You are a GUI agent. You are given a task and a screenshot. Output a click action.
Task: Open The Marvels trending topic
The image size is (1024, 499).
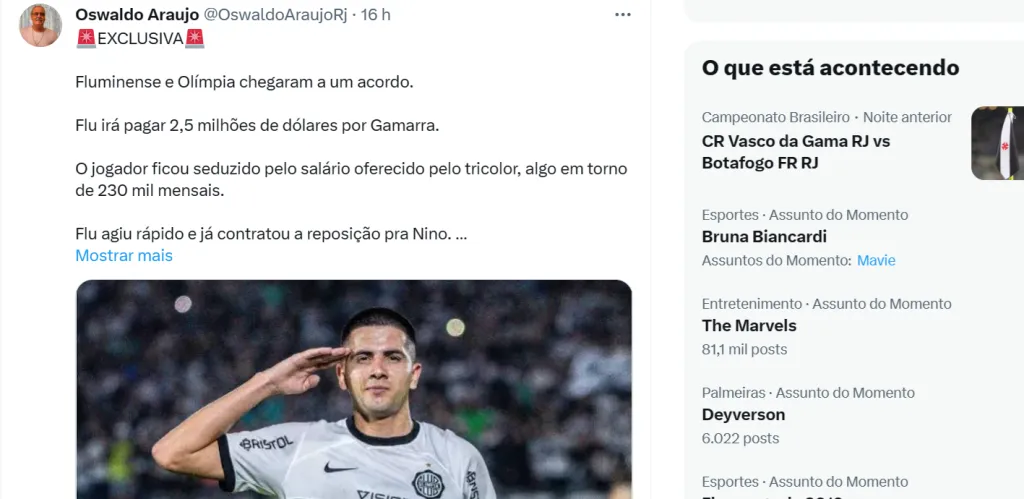749,325
